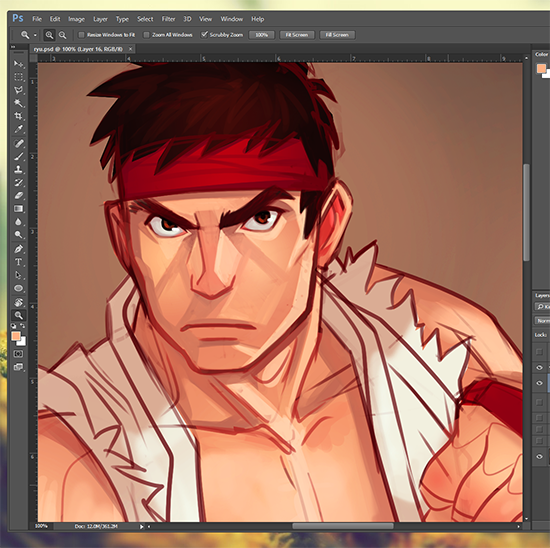Expand the toolbox with the double-arrow
550x548 pixels.
13,47
